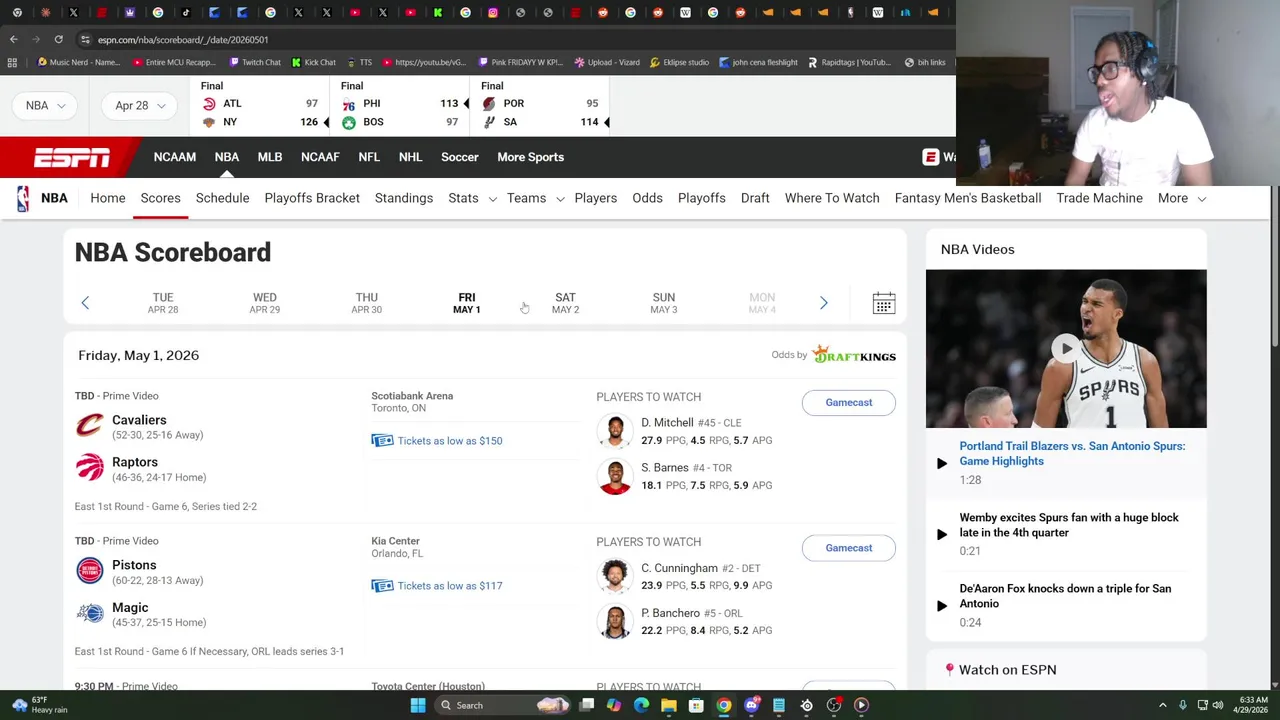Expand the Stats submenu chevron
The width and height of the screenshot is (1280, 720).
coord(493,199)
